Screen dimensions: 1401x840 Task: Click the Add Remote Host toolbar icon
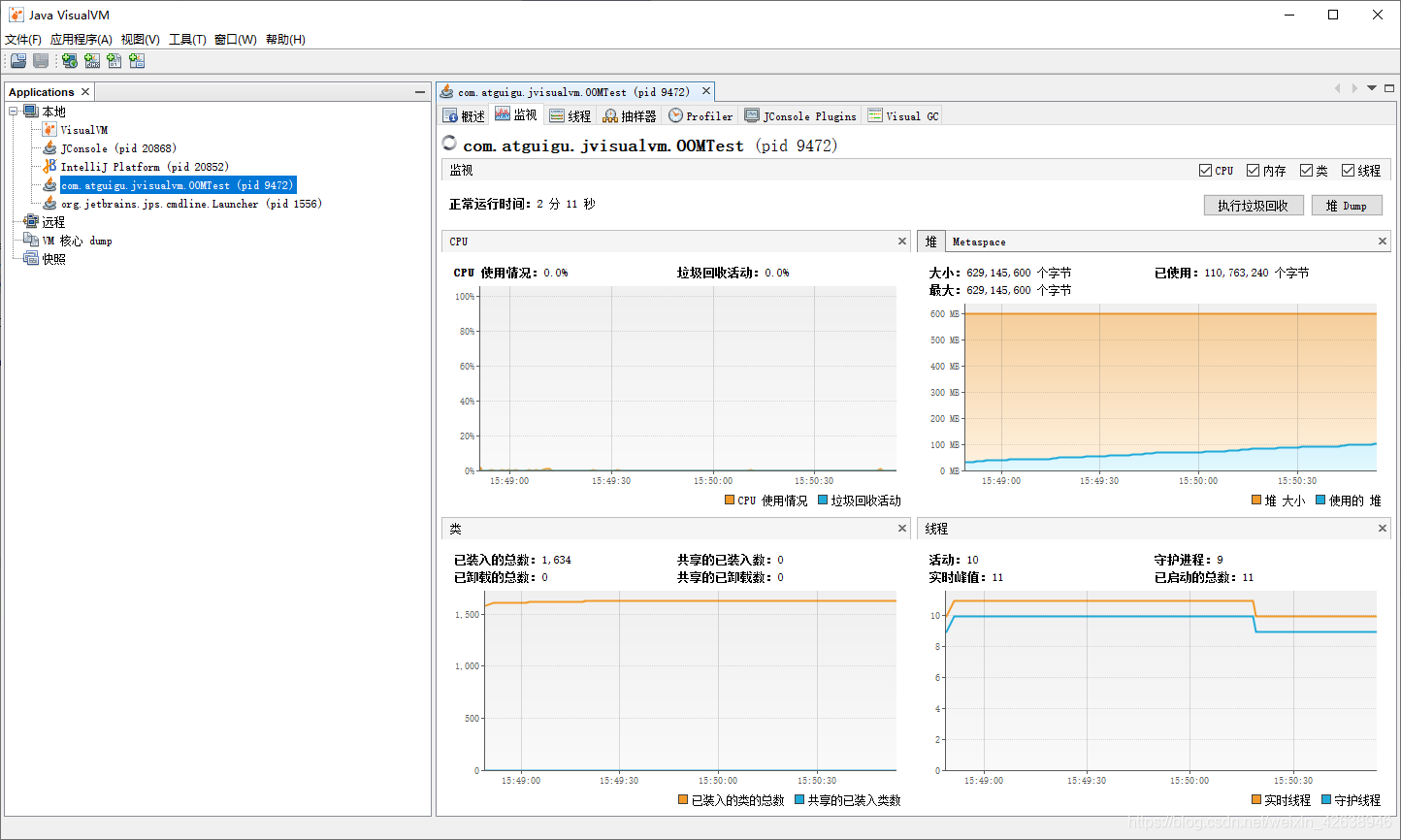pos(70,60)
